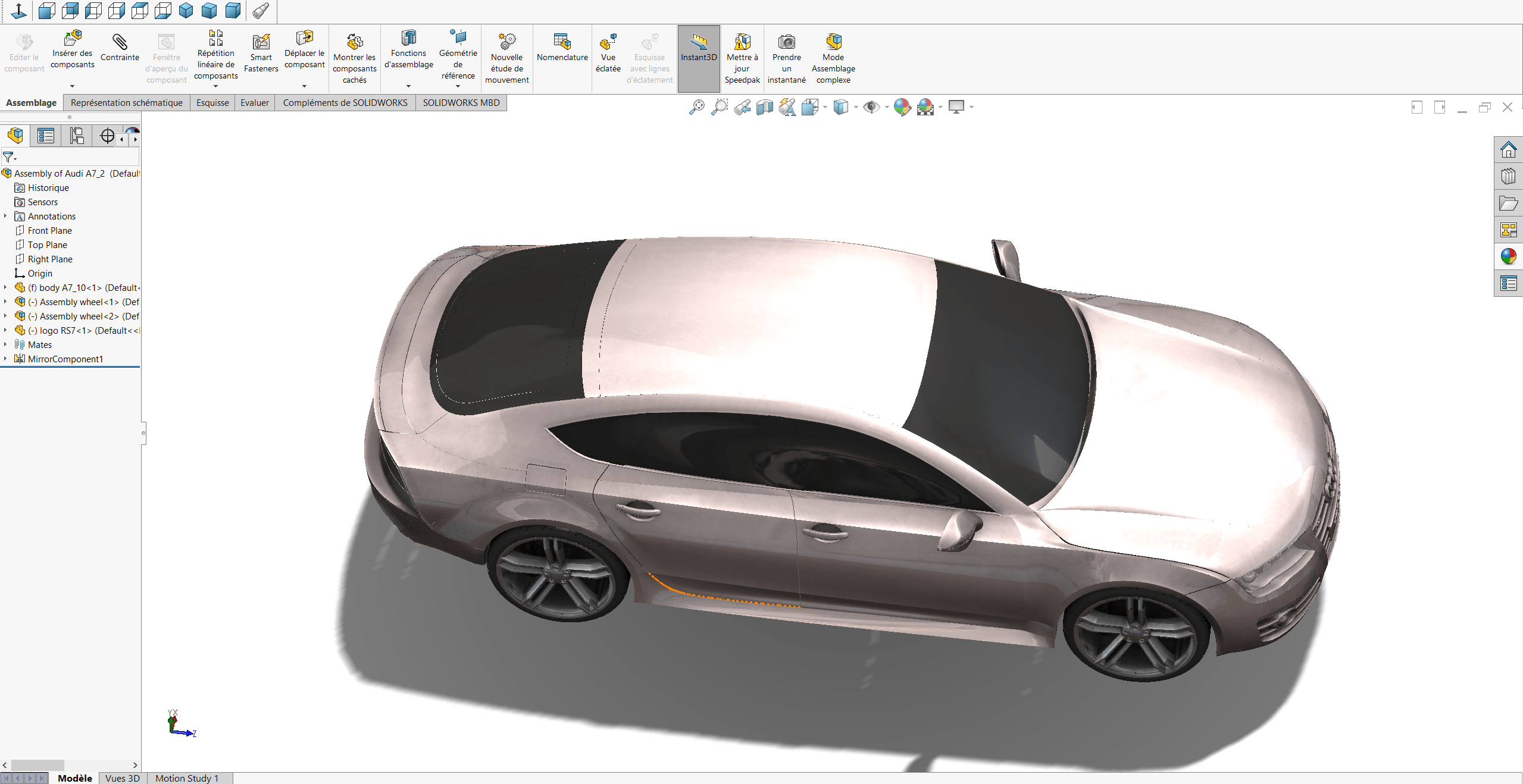Select the Normal To view icon
The image size is (1523, 784).
click(19, 11)
